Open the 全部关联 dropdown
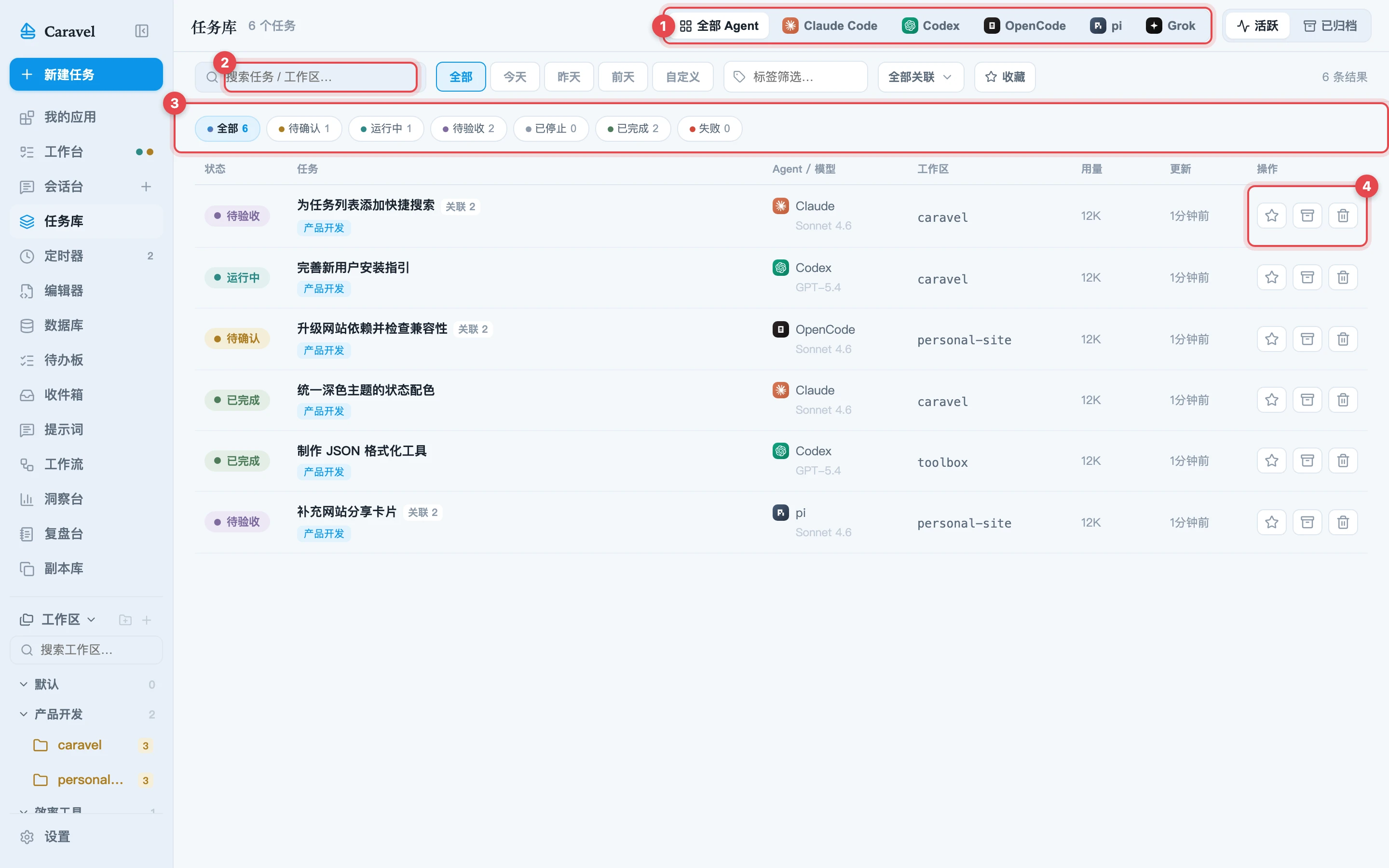 pyautogui.click(x=920, y=77)
